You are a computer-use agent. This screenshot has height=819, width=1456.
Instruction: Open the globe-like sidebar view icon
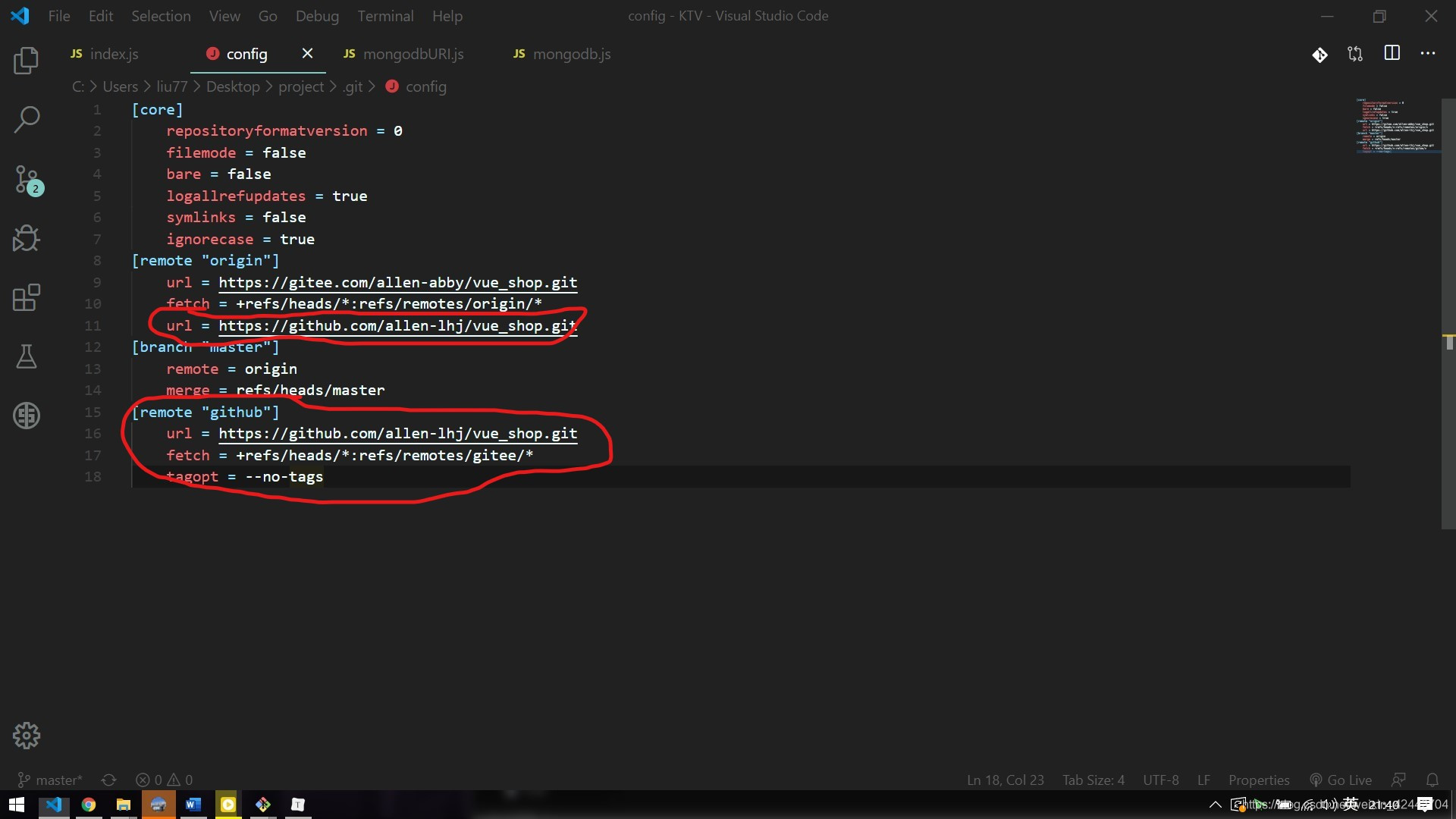click(27, 416)
